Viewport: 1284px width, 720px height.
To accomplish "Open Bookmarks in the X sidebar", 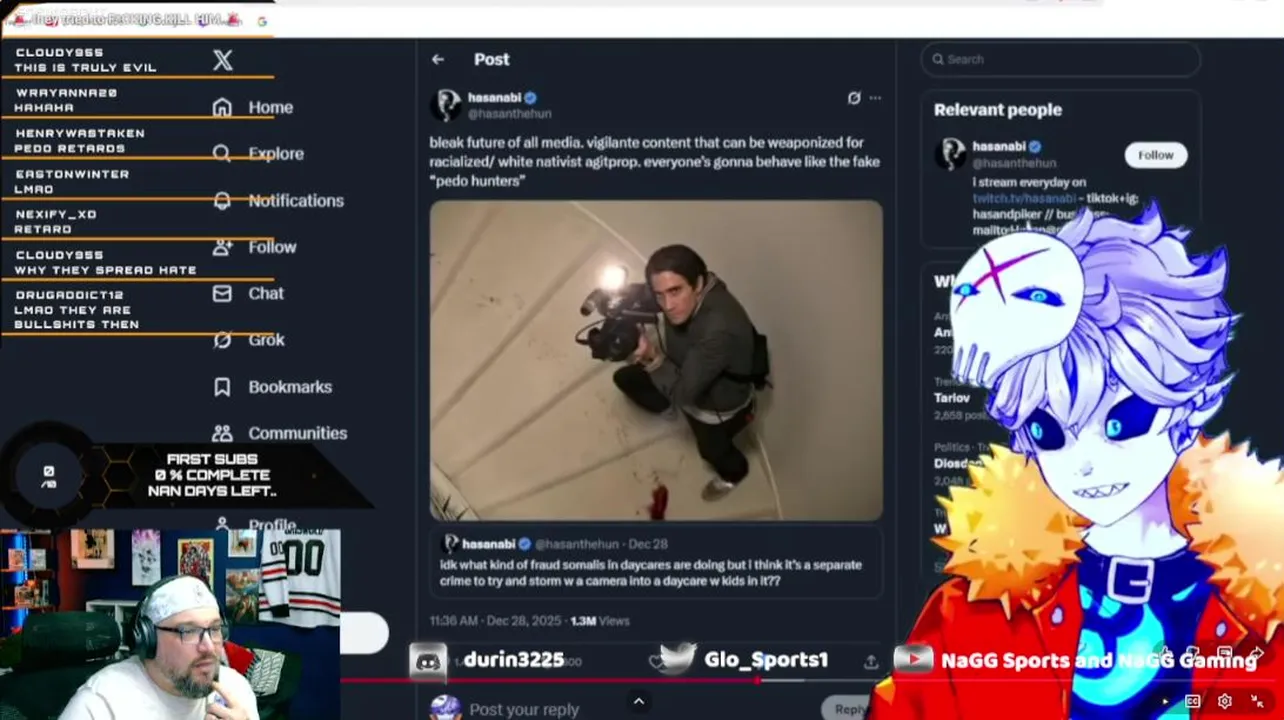I will click(272, 387).
